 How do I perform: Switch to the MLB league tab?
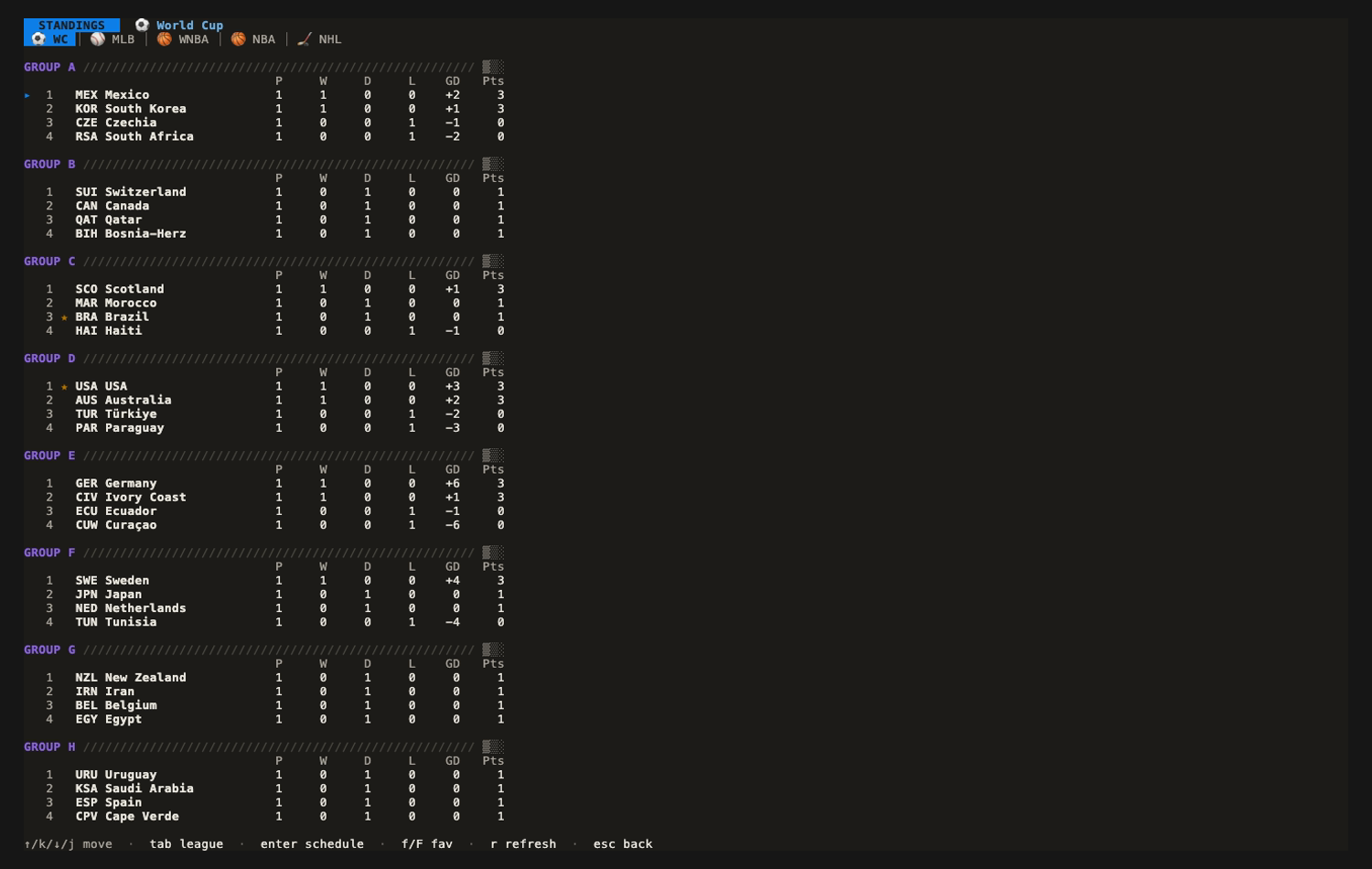[x=113, y=39]
